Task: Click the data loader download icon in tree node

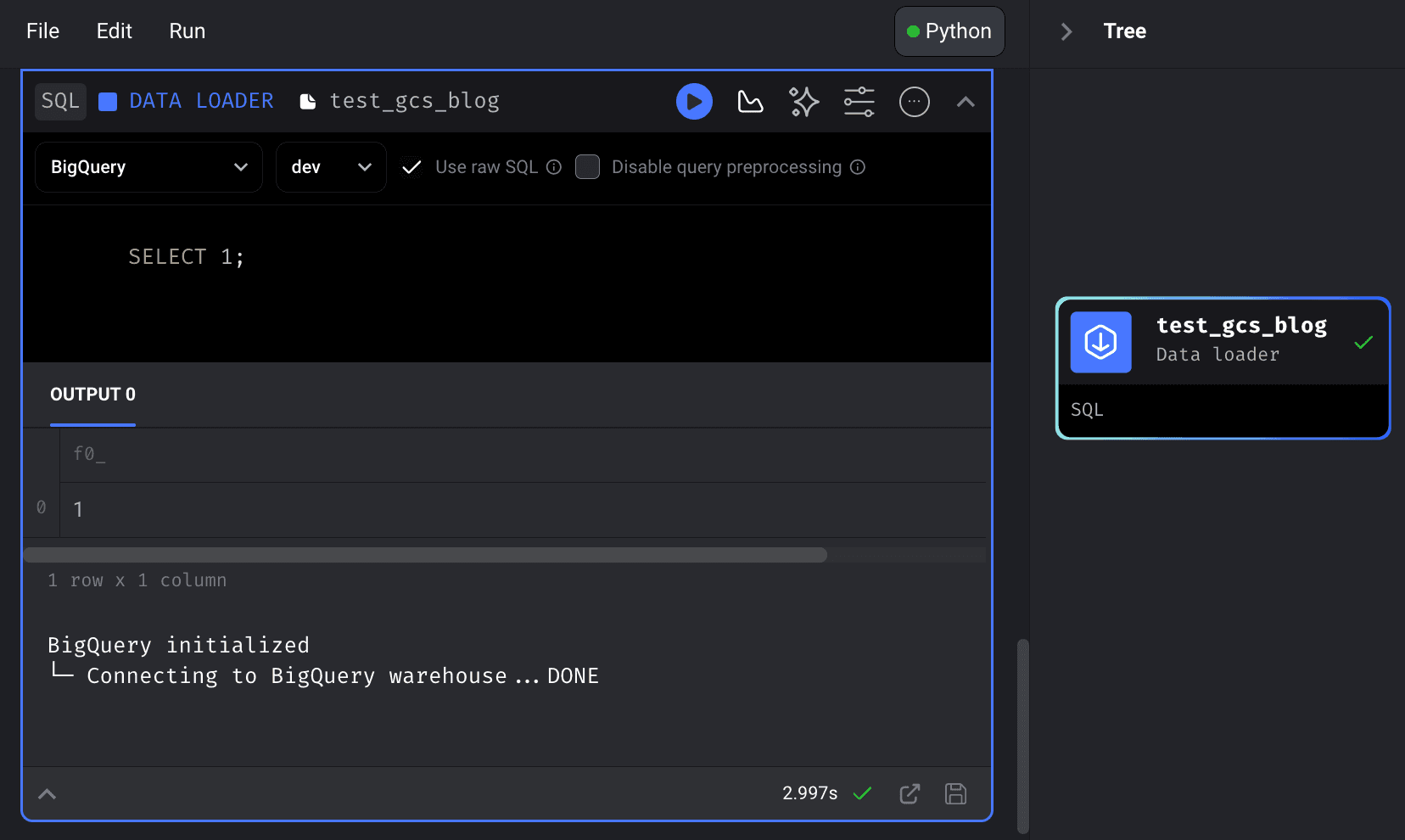Action: pos(1101,343)
